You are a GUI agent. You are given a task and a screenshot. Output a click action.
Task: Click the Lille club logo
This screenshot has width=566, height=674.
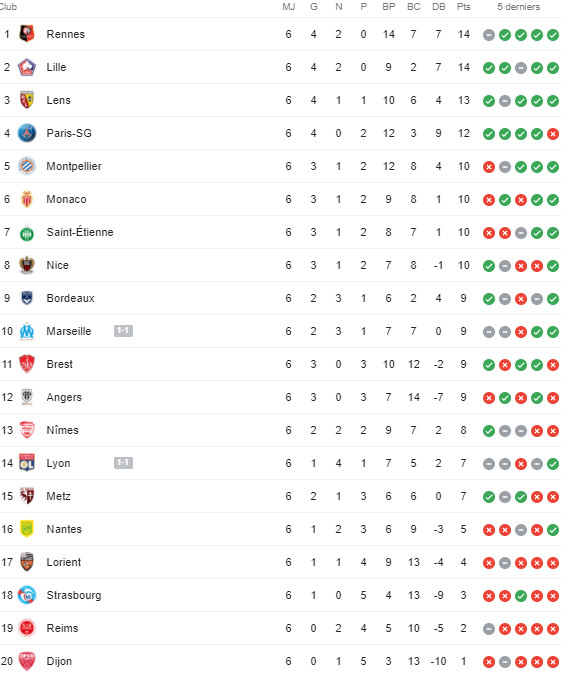[27, 67]
